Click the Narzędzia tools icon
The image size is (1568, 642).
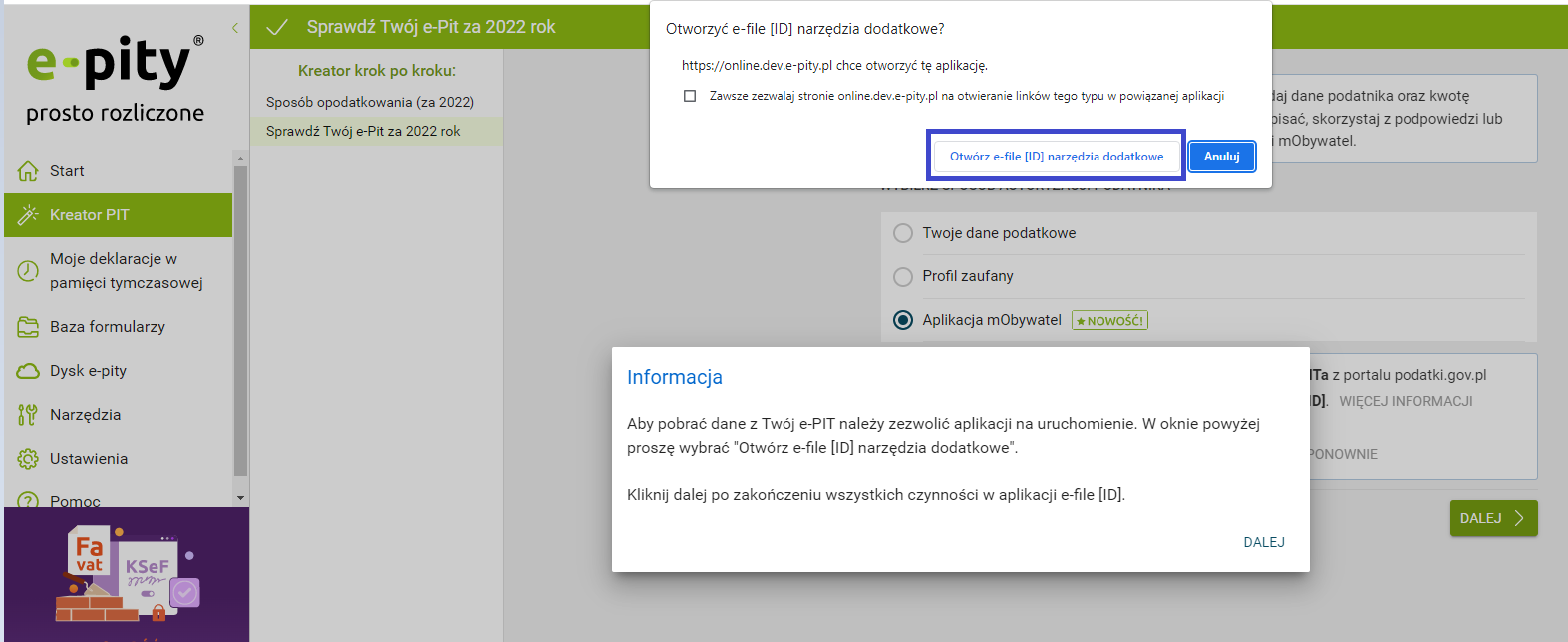point(28,415)
